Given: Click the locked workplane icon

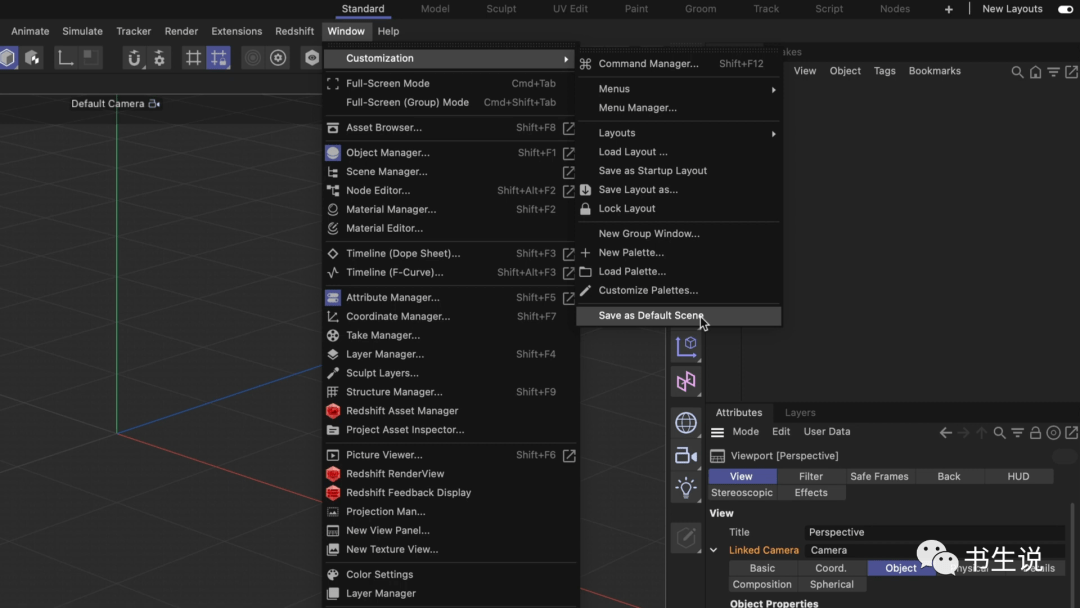Looking at the screenshot, I should 218,58.
